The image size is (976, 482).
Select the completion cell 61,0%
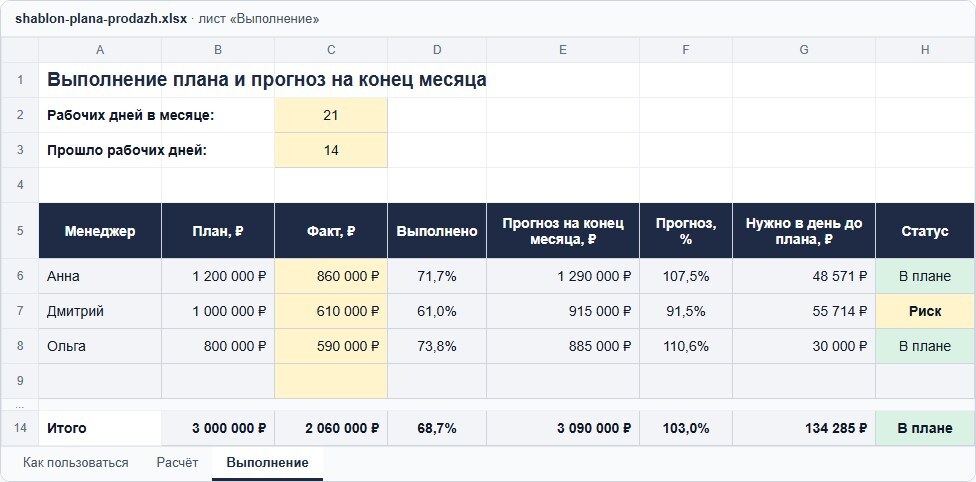point(437,311)
